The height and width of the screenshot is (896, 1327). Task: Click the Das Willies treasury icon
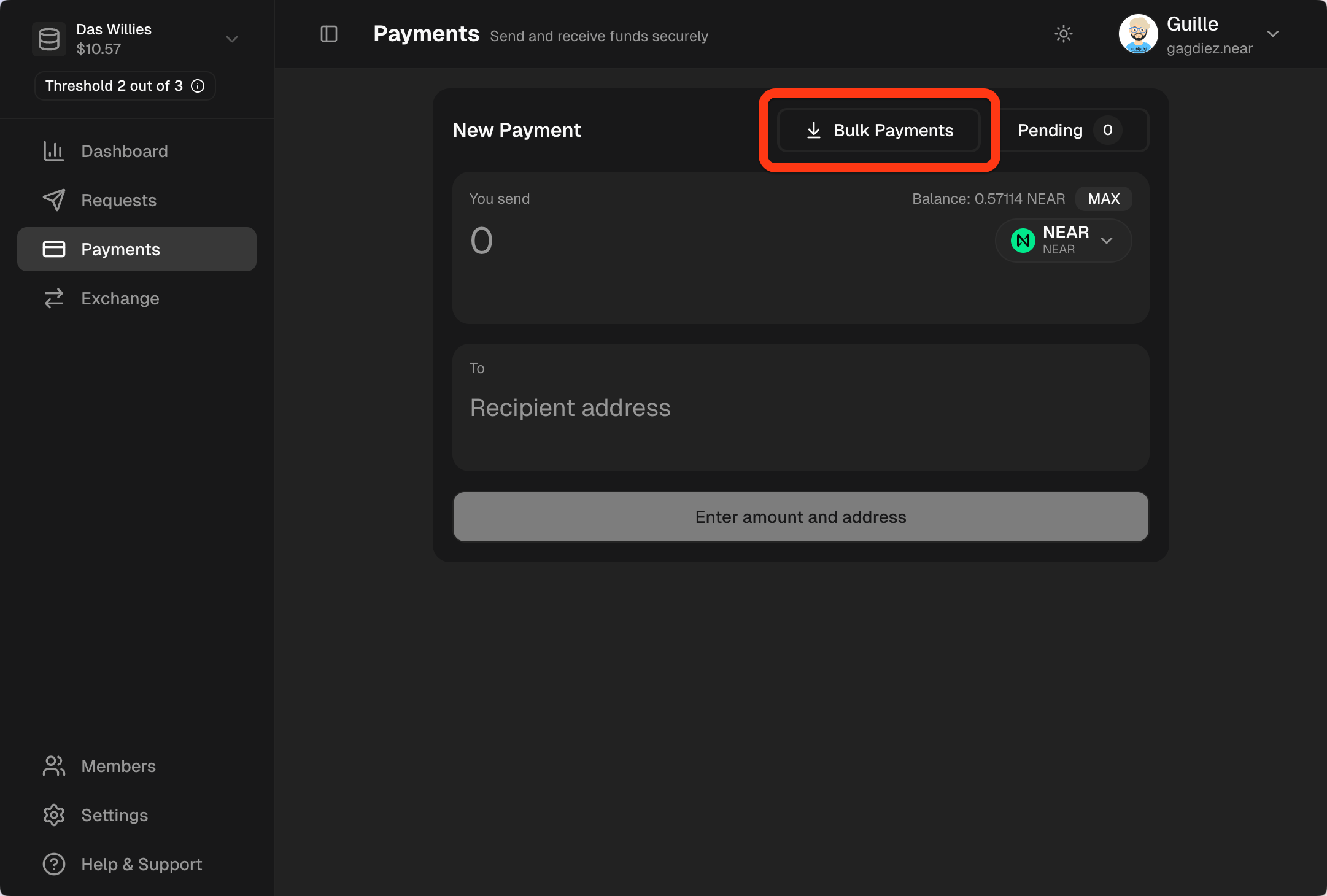[x=49, y=39]
